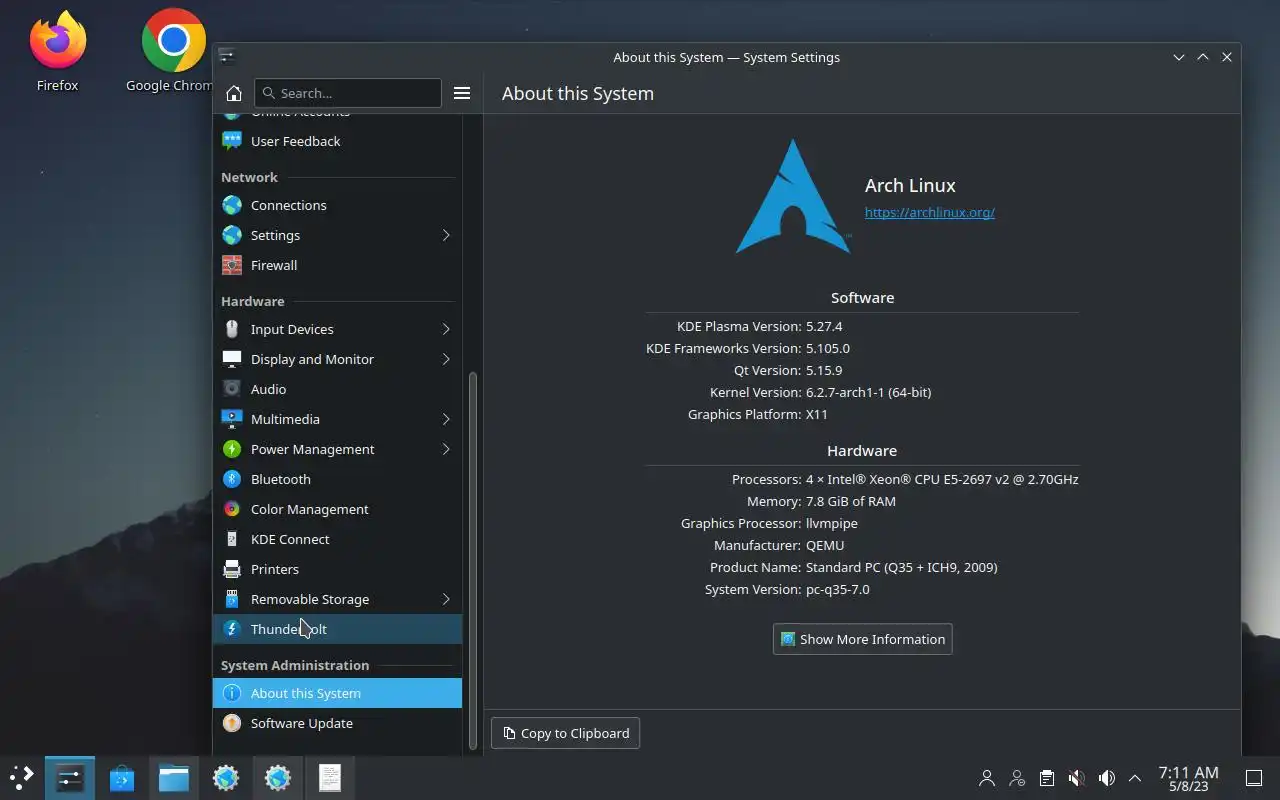Image resolution: width=1280 pixels, height=800 pixels.
Task: Expand the network Settings submenu chevron
Action: click(x=446, y=235)
